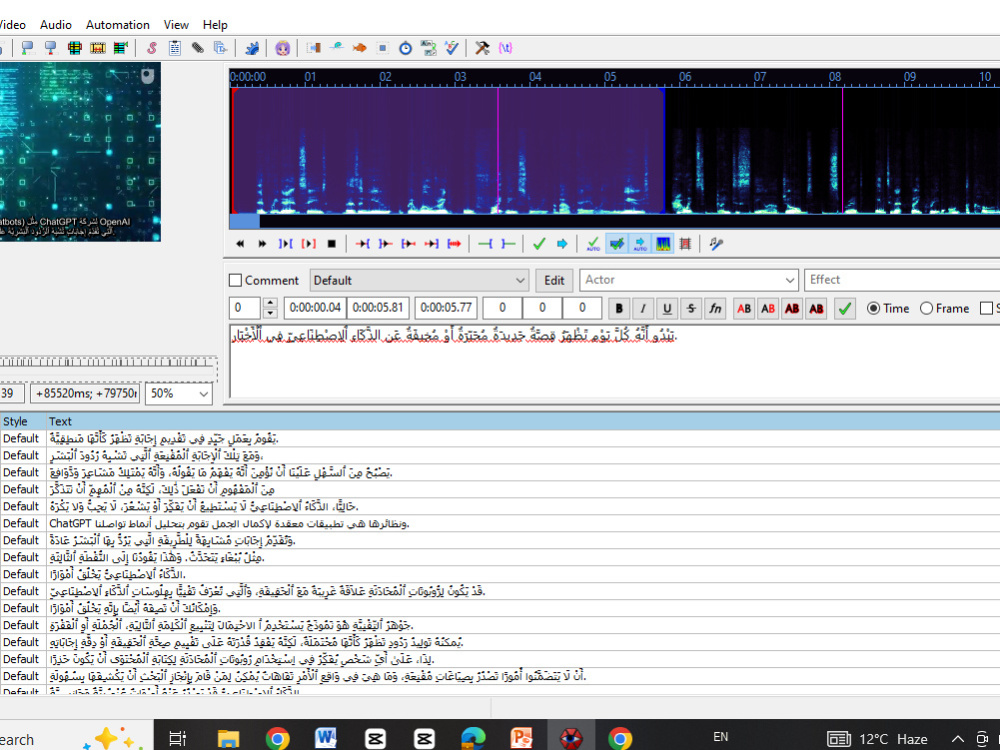Play from selection start to file end
This screenshot has width=1000, height=750.
point(454,244)
